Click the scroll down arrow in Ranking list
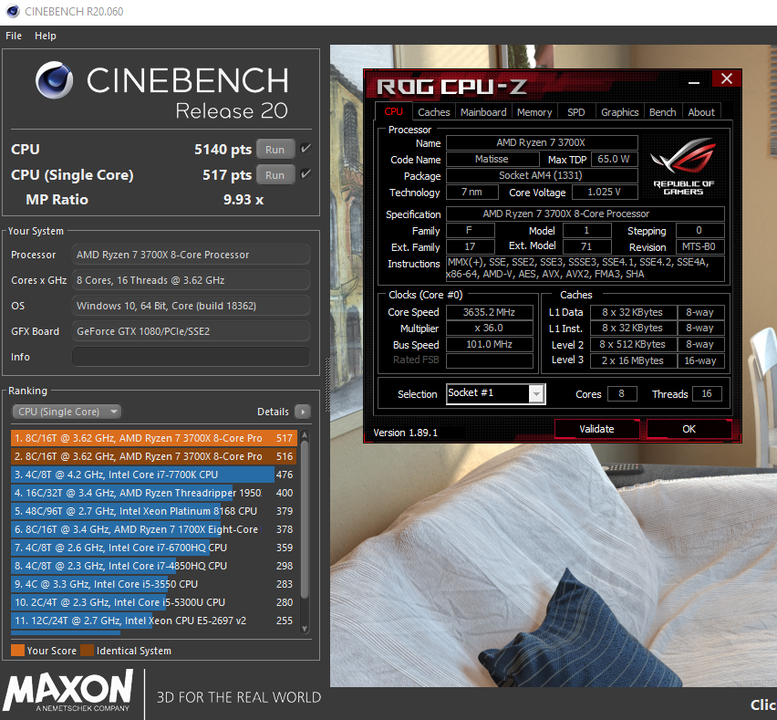 305,628
